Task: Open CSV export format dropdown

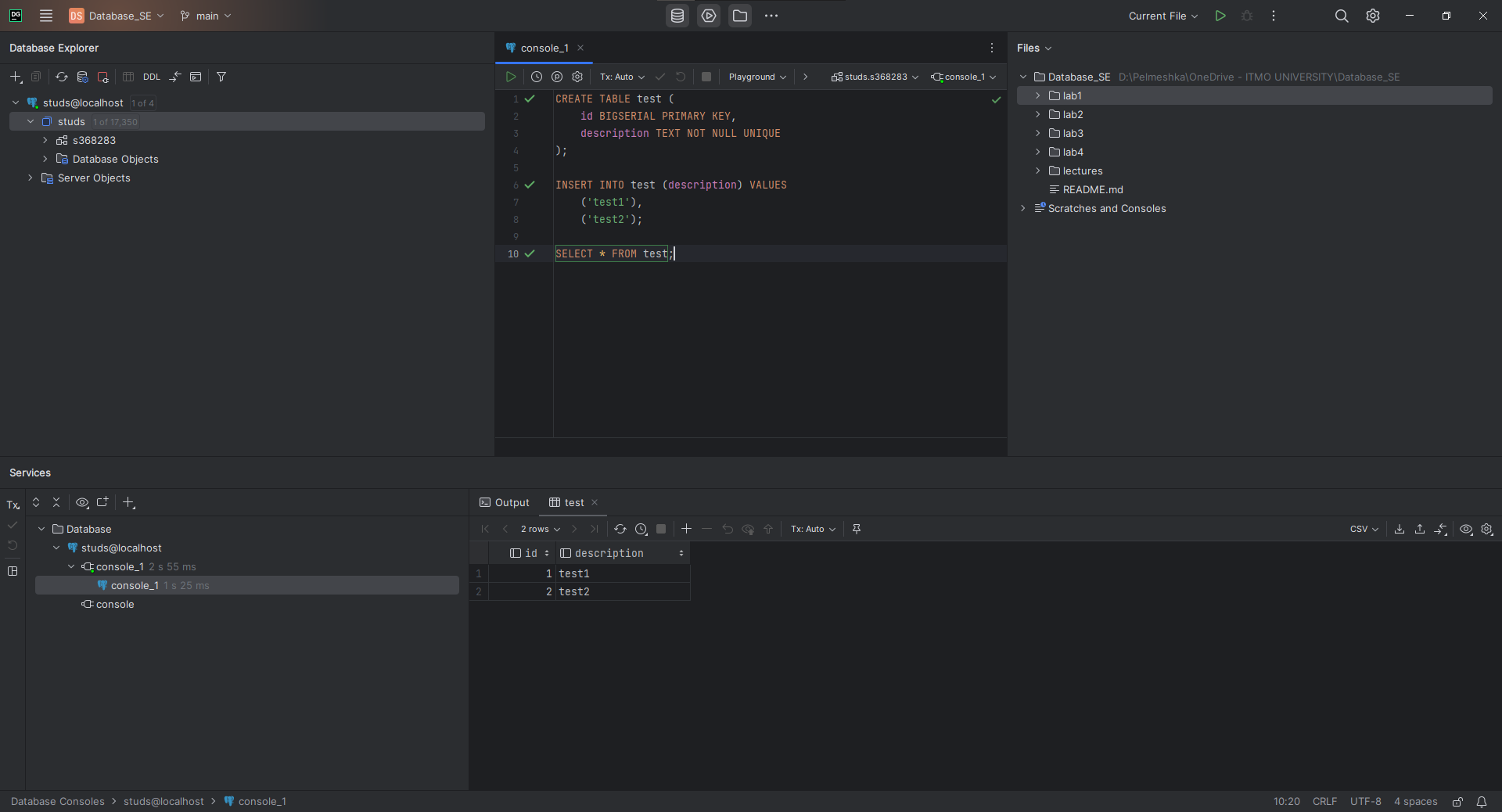Action: [x=1364, y=529]
